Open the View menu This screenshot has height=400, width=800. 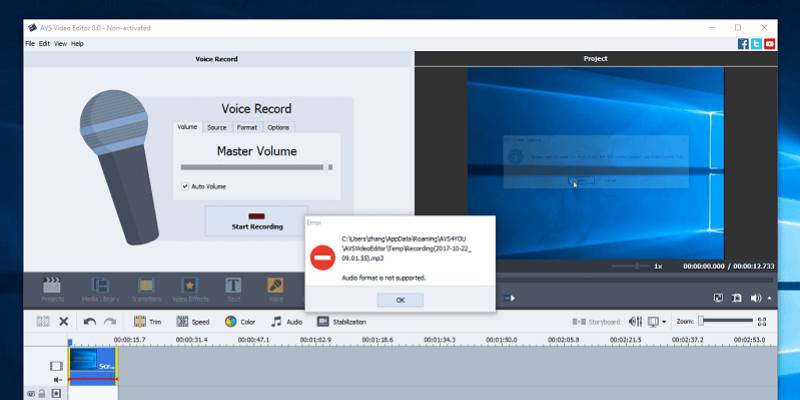tap(61, 44)
